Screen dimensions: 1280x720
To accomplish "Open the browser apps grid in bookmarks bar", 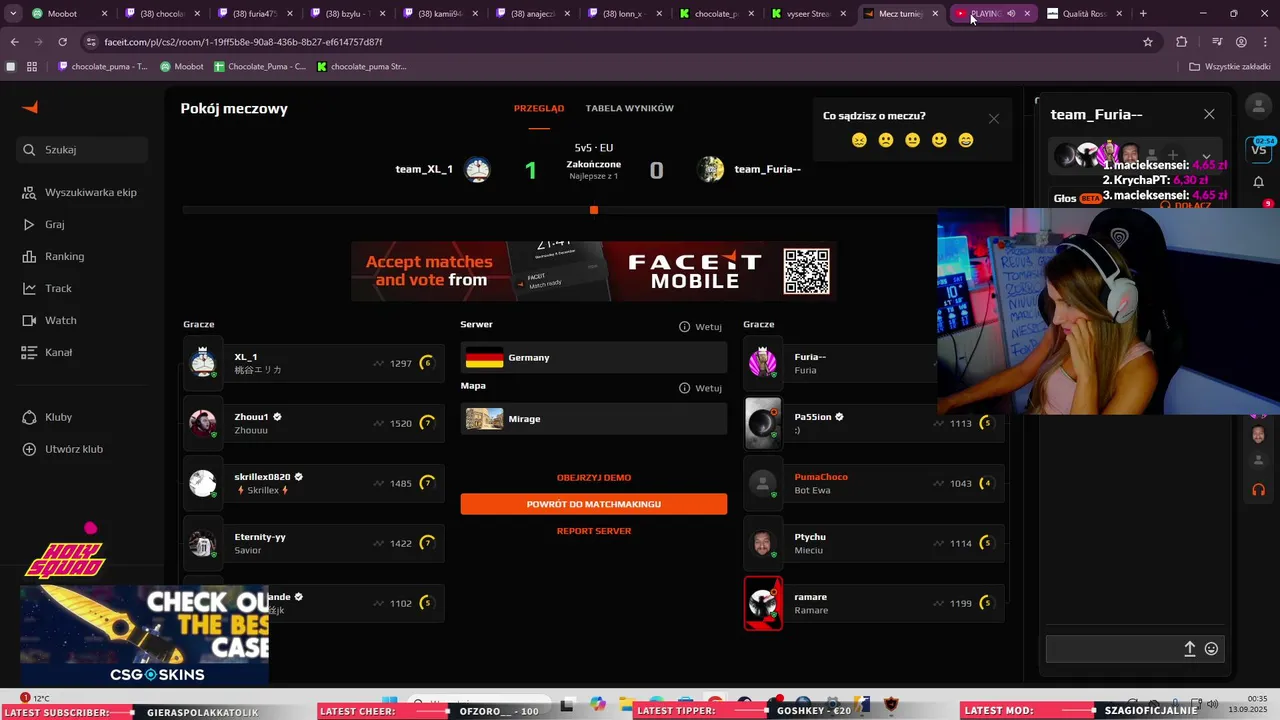I will (x=32, y=66).
